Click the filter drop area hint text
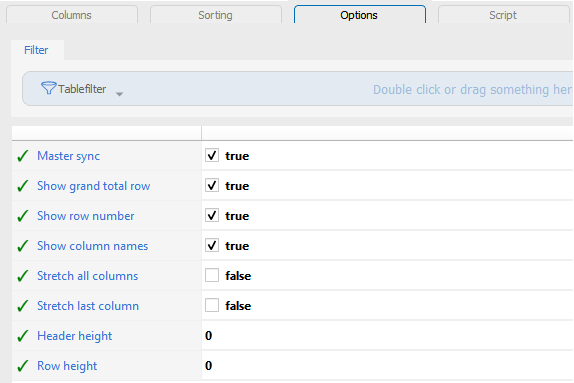Image resolution: width=574 pixels, height=383 pixels. (x=472, y=90)
